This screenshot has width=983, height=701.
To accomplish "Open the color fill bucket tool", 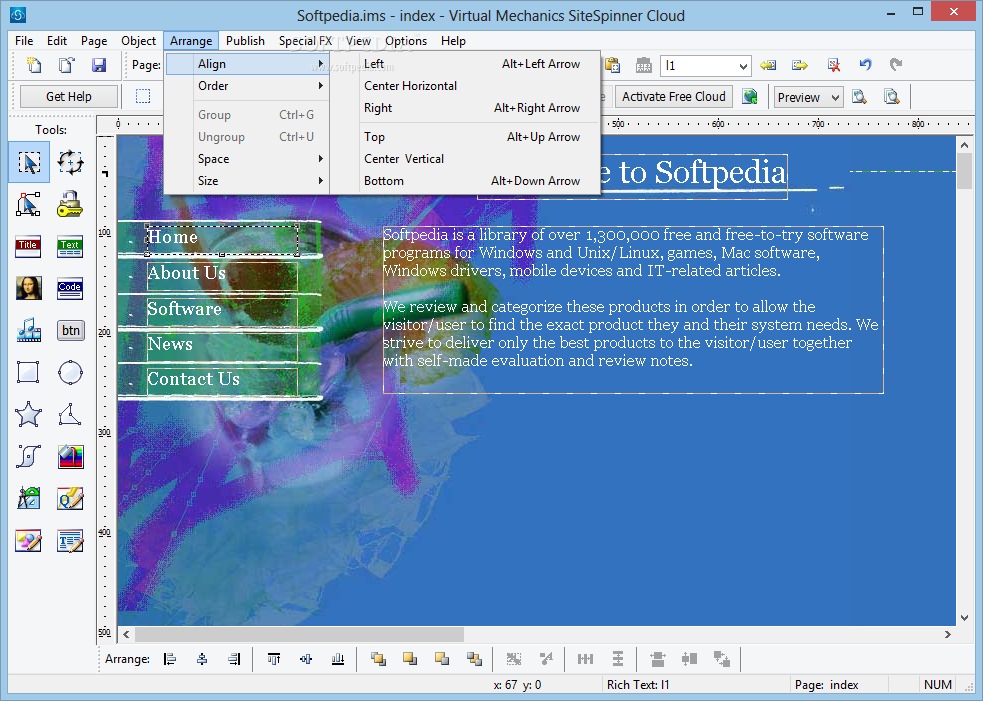I will coord(70,456).
